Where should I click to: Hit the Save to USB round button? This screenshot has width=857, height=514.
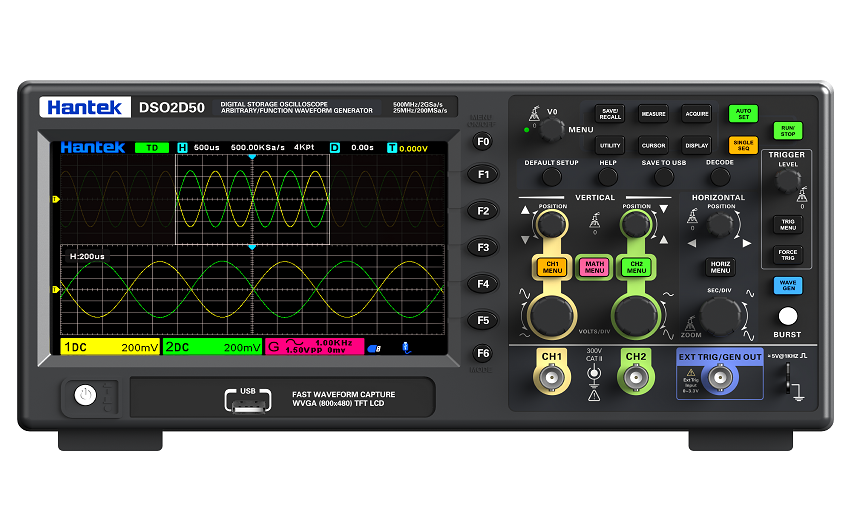pos(664,177)
